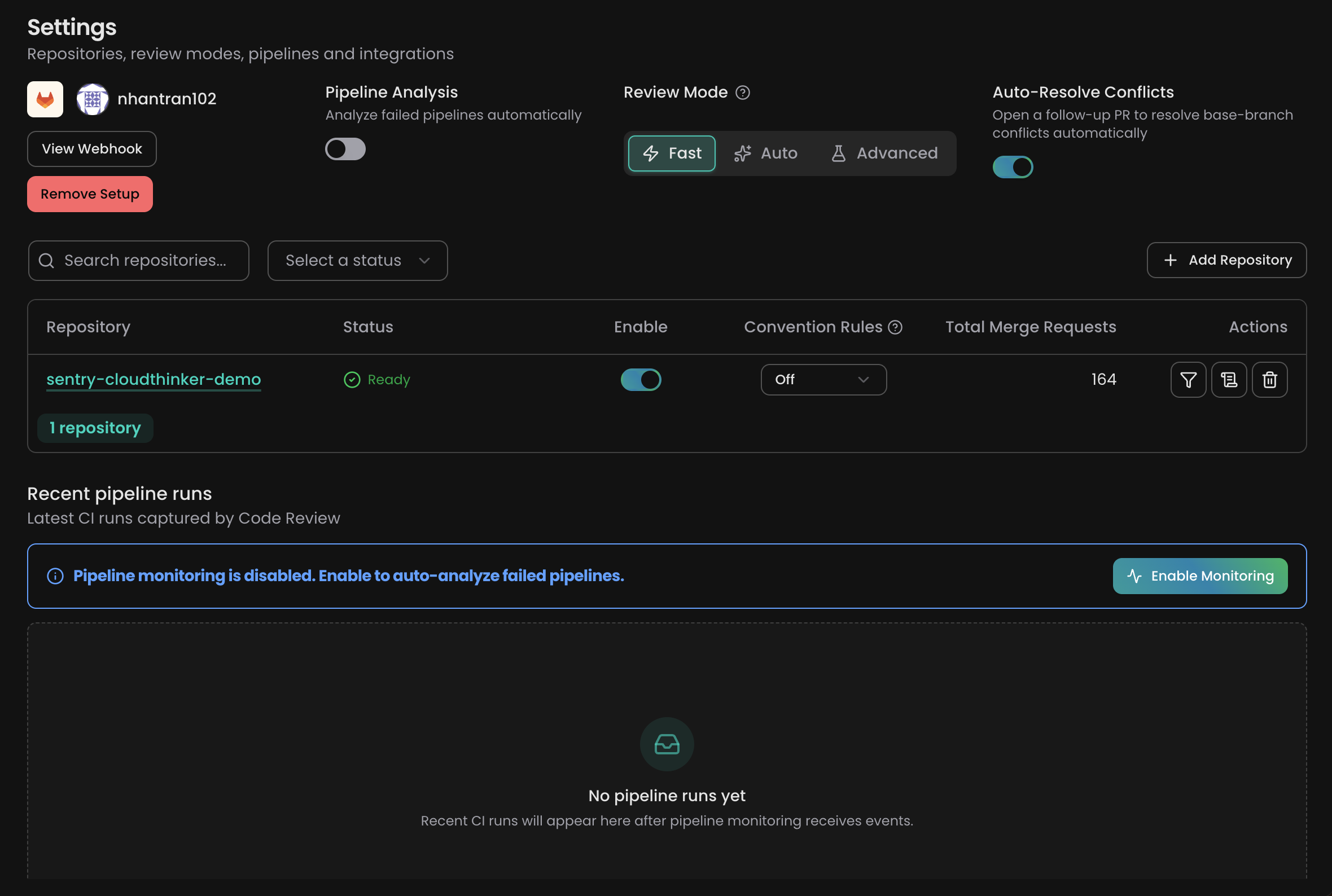
Task: Click the Remove Setup button
Action: click(90, 194)
